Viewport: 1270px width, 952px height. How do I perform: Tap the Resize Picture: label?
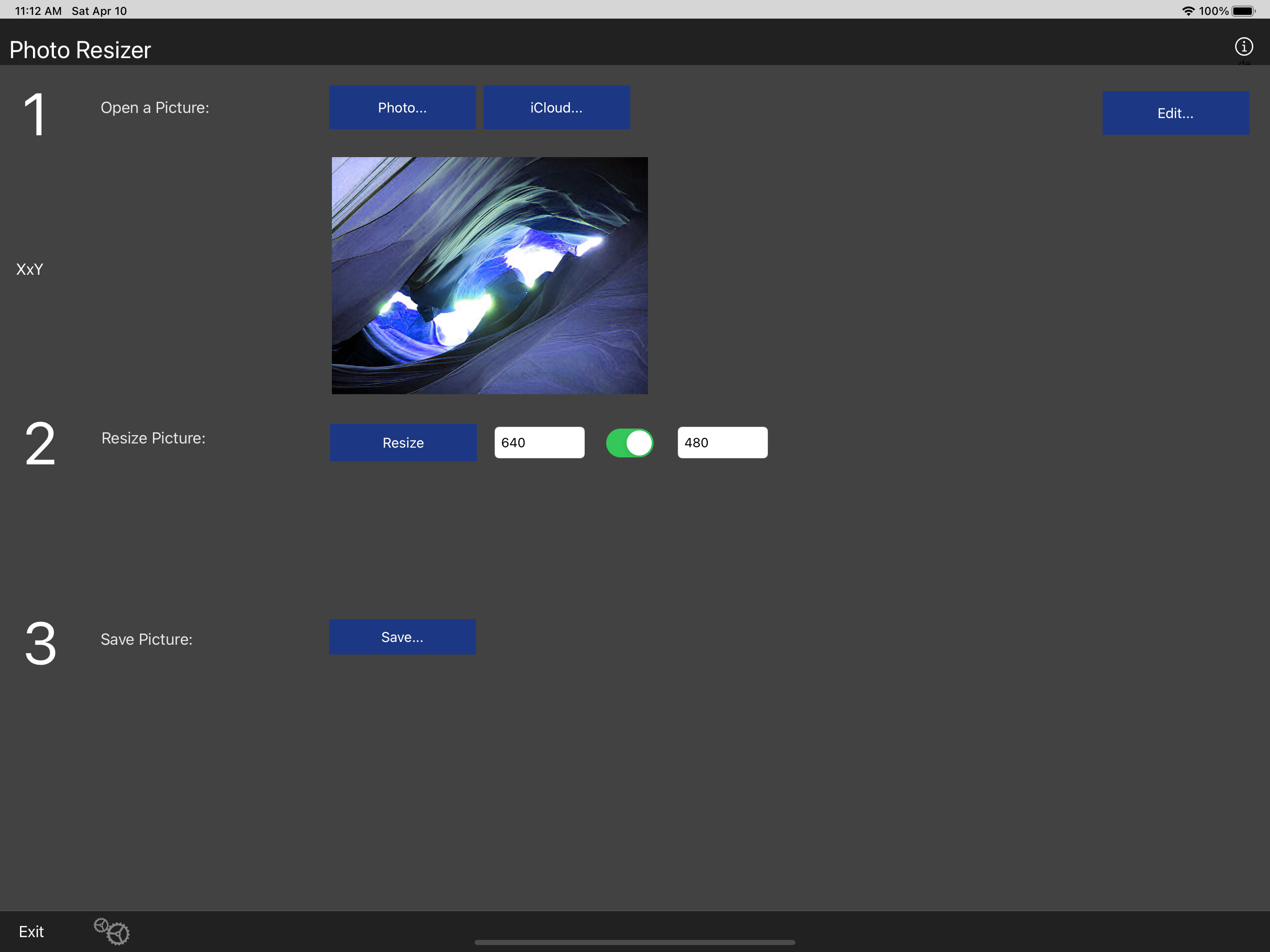pyautogui.click(x=153, y=438)
